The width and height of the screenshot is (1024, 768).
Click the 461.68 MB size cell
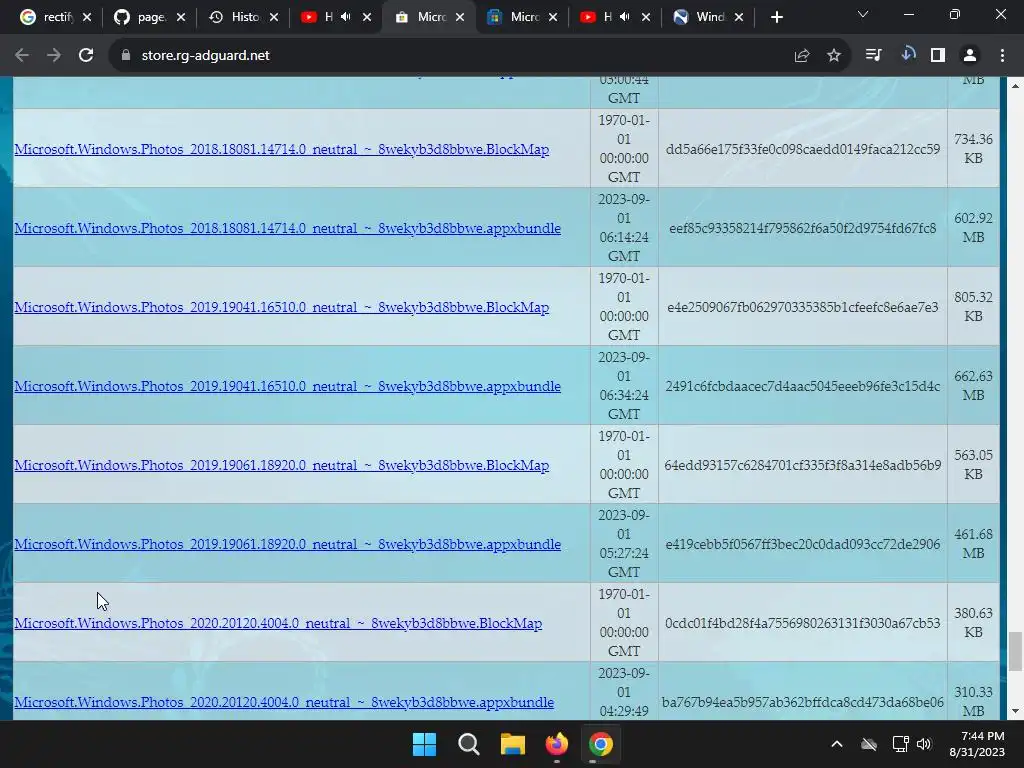(x=973, y=543)
